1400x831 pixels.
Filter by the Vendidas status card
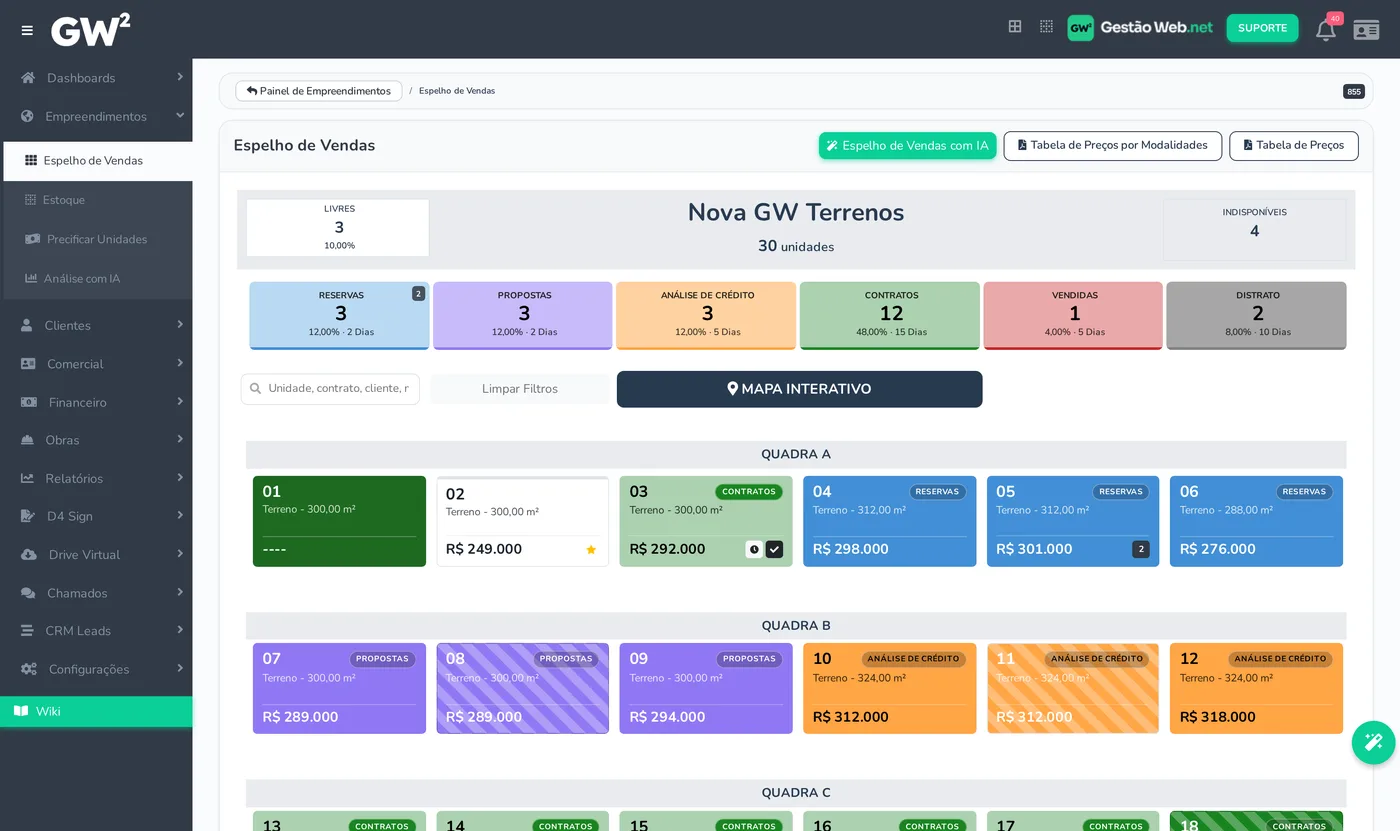(1073, 315)
